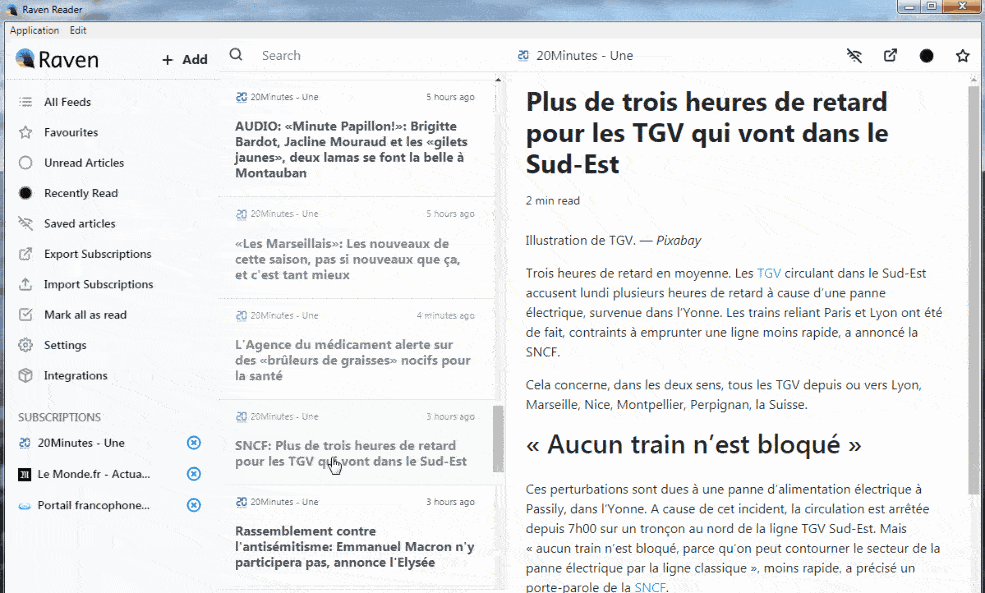Click the search magnifier icon
Image resolution: width=985 pixels, height=593 pixels.
(x=236, y=55)
